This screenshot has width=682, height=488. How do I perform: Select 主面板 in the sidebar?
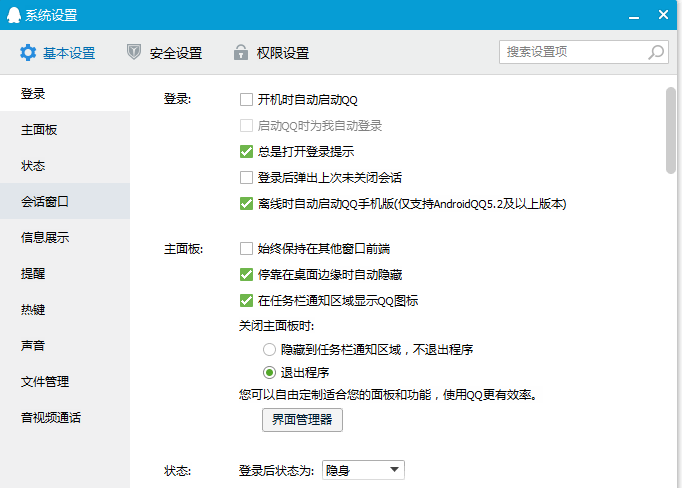click(x=65, y=129)
